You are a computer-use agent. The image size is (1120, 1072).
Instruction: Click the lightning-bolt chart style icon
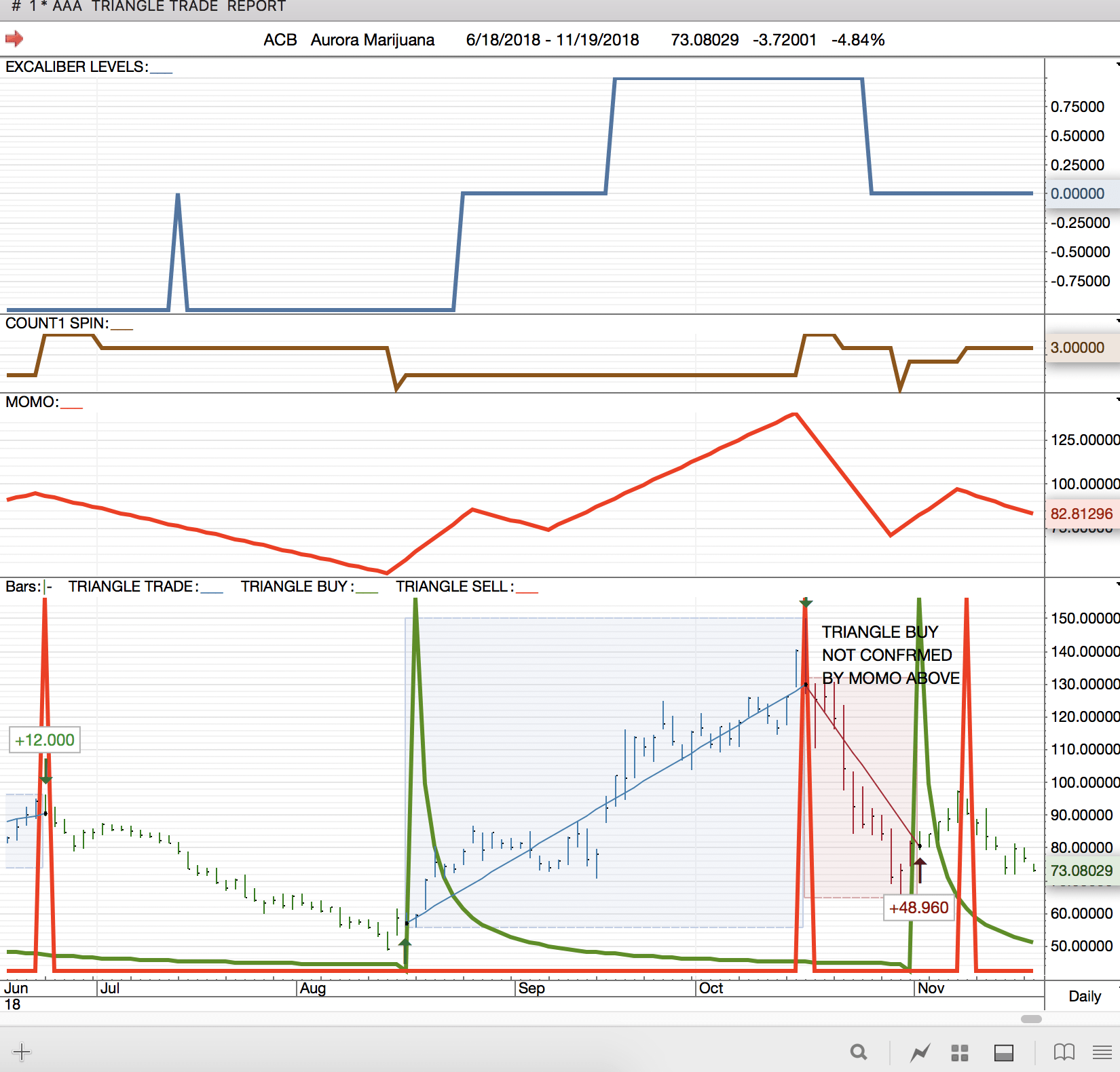point(920,1052)
